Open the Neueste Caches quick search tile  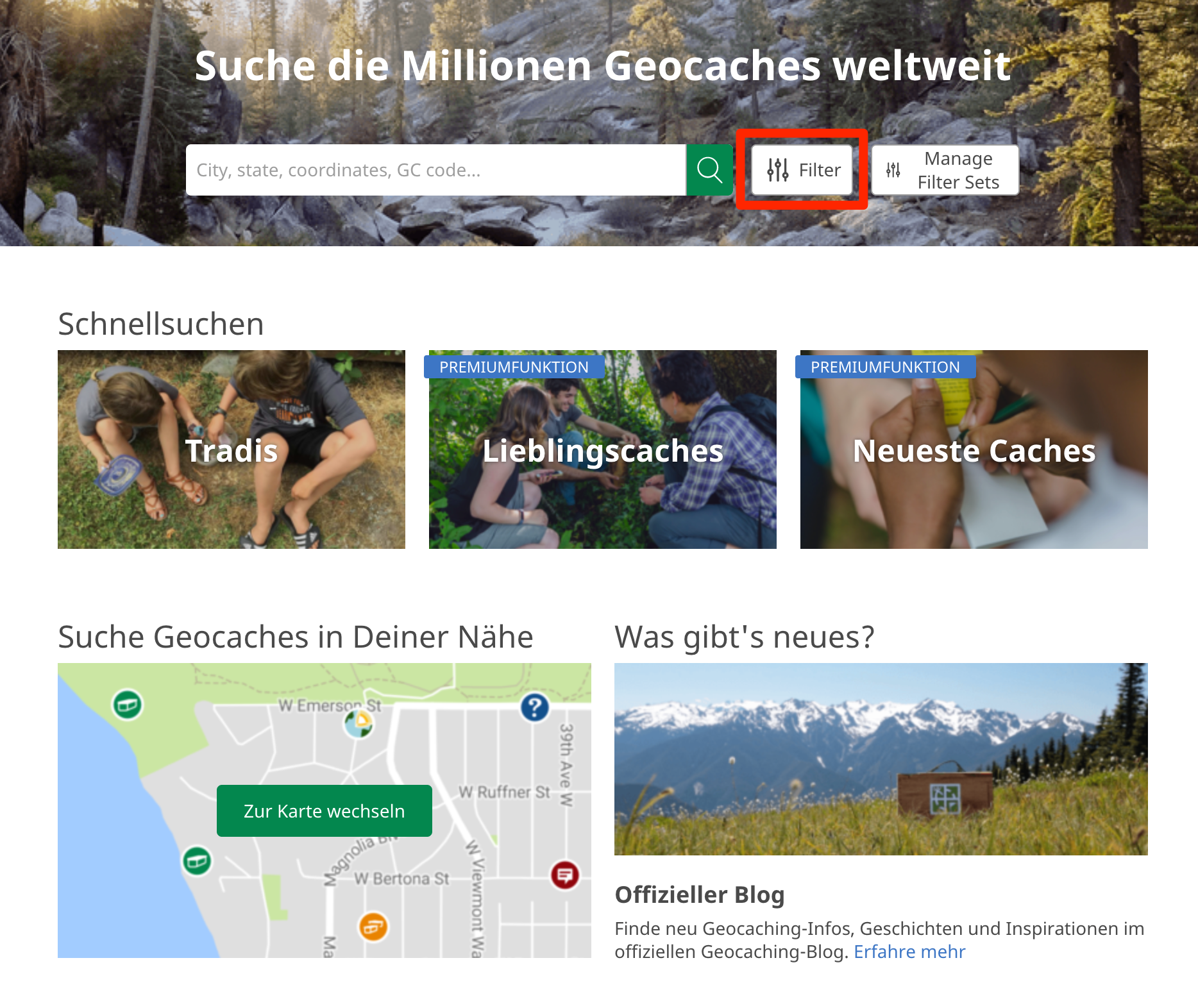(974, 449)
